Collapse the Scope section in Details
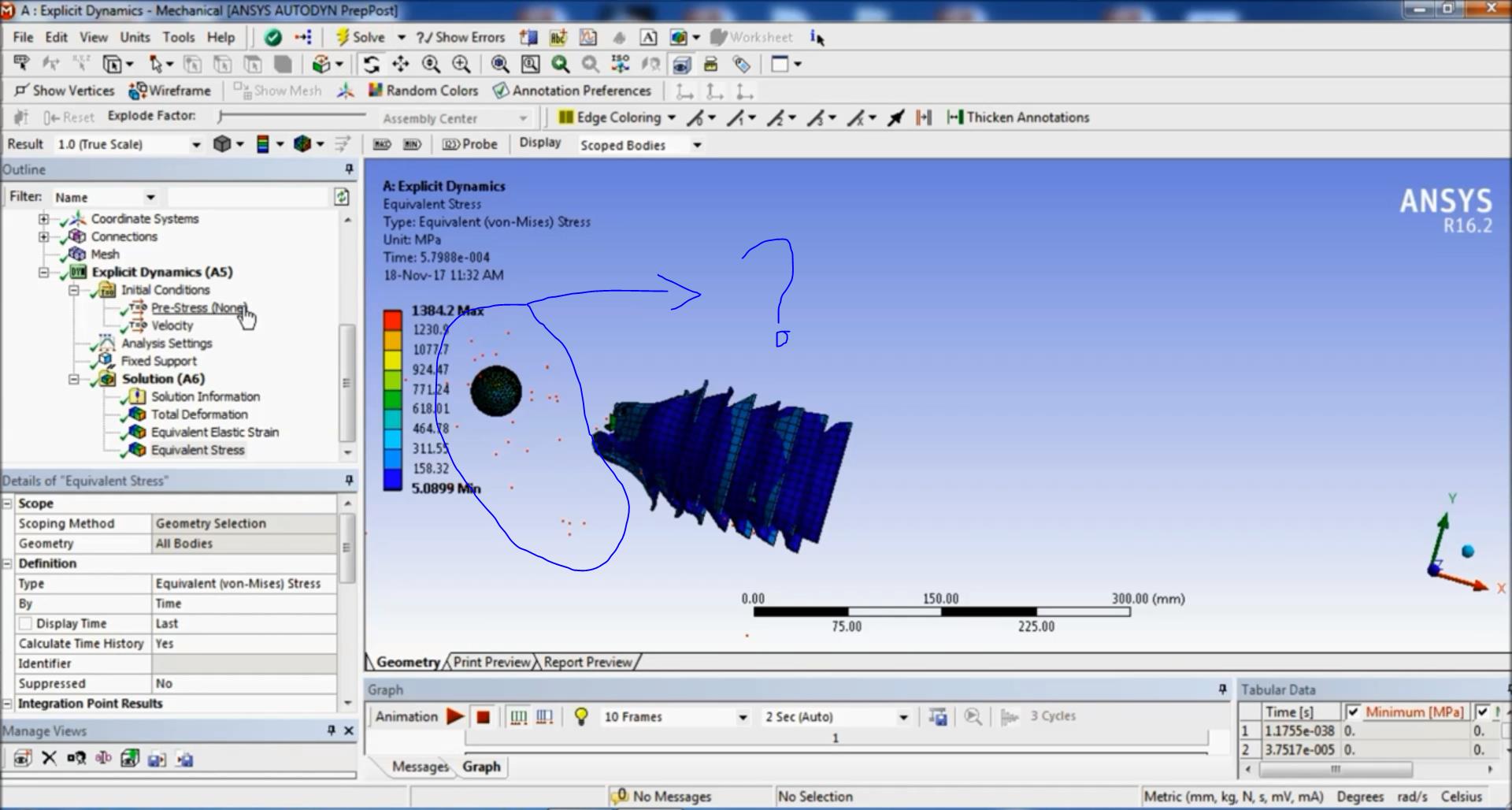Image resolution: width=1512 pixels, height=810 pixels. click(7, 503)
